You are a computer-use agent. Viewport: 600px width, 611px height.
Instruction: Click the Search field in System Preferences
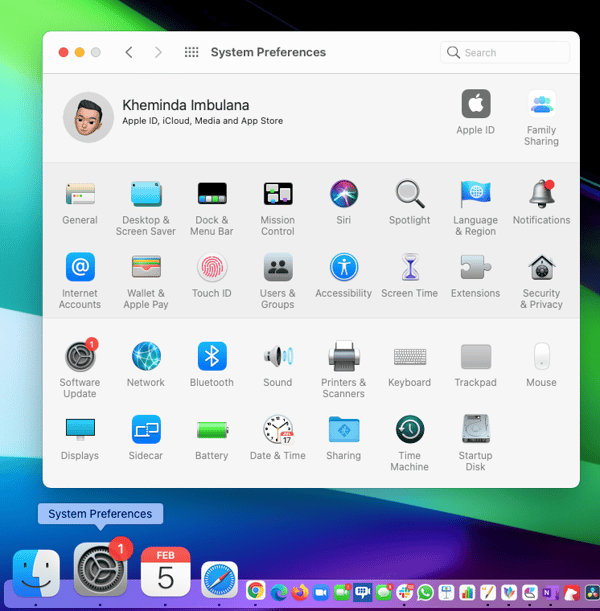[x=505, y=52]
